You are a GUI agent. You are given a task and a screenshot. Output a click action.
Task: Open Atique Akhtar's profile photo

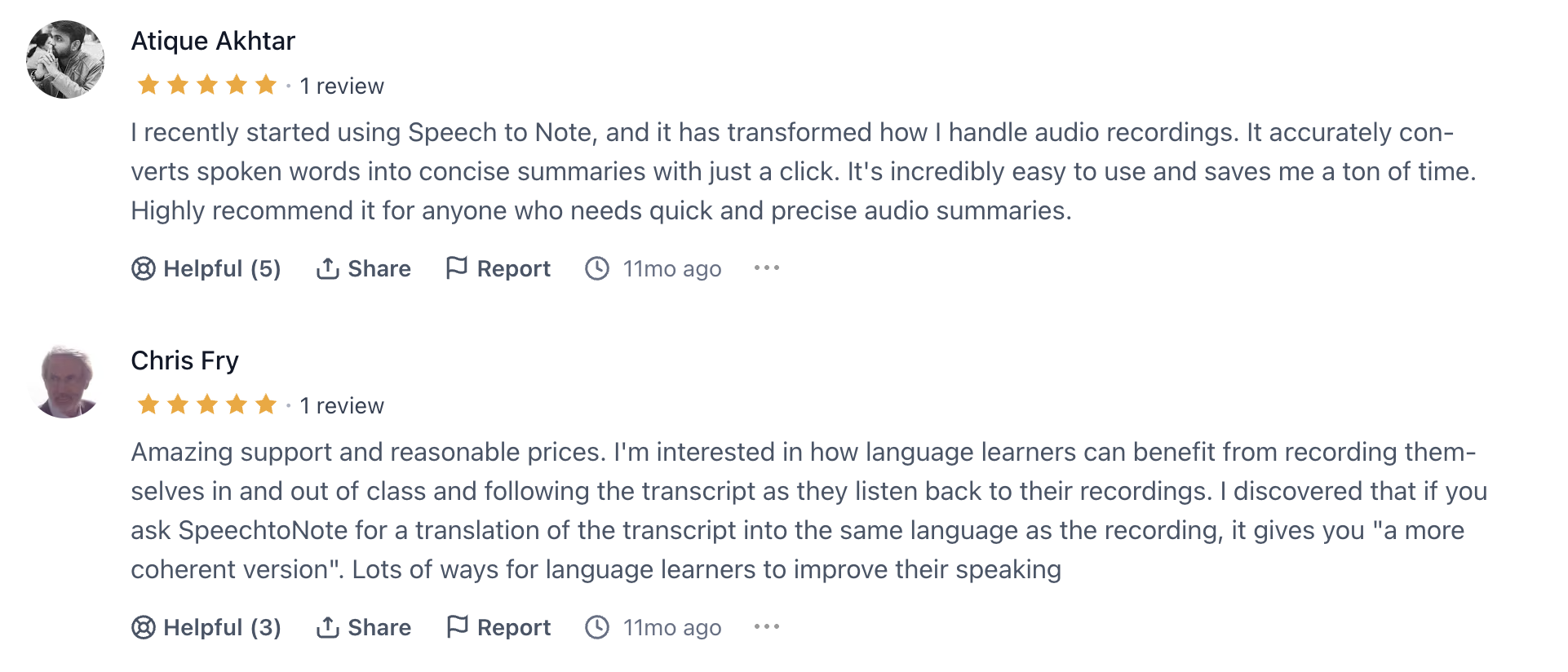tap(65, 60)
